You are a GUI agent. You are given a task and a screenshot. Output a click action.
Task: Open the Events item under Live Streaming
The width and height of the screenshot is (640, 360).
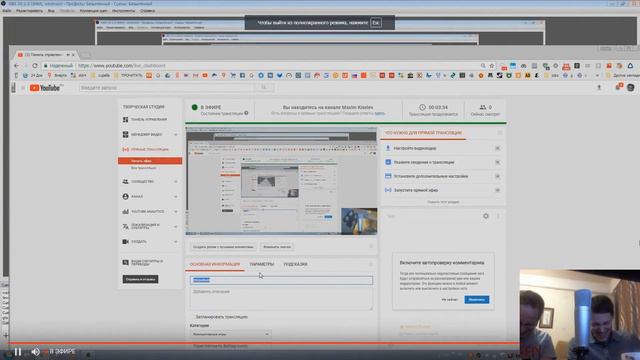pyautogui.click(x=143, y=168)
